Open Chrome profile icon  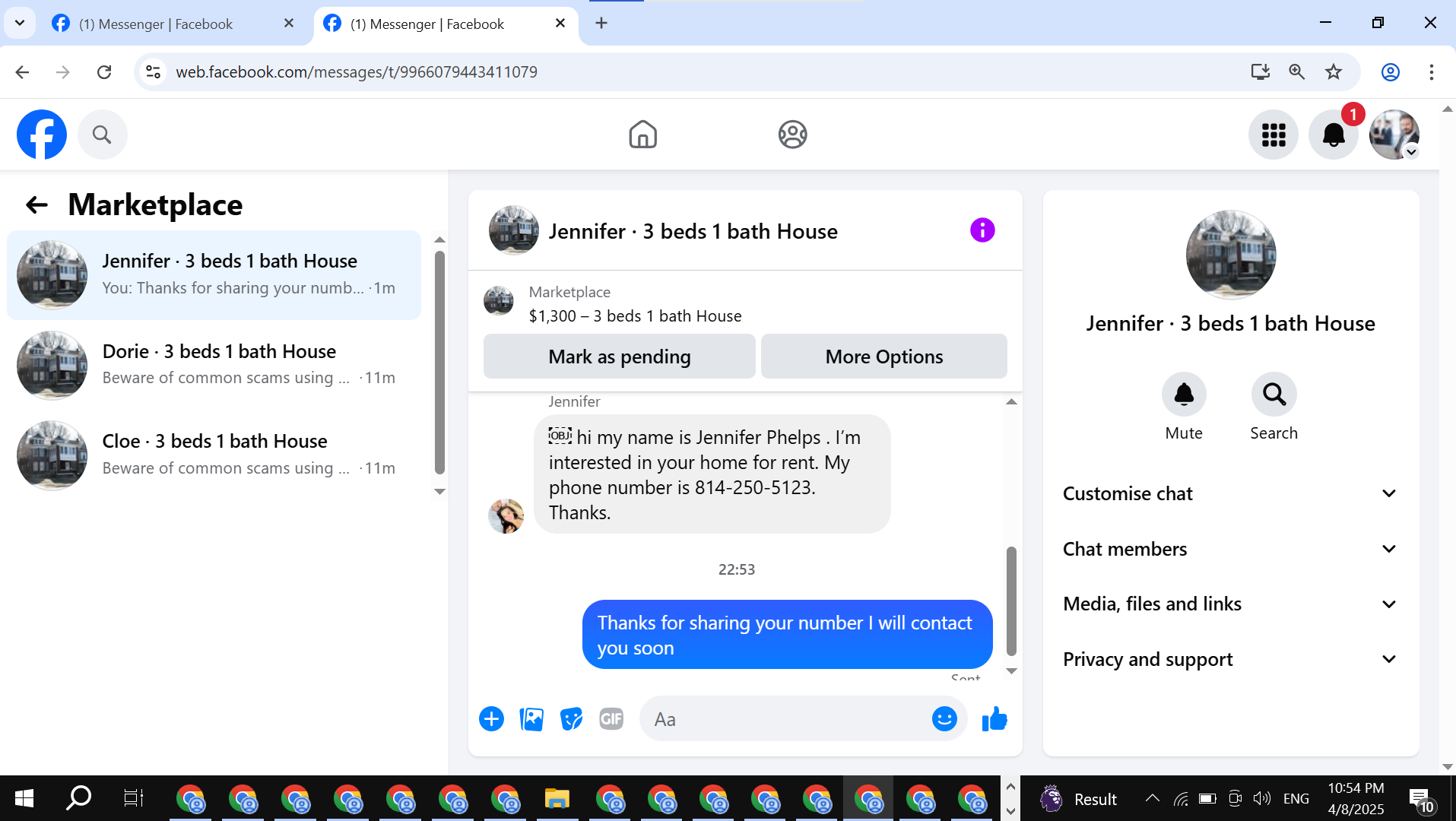coord(1391,71)
